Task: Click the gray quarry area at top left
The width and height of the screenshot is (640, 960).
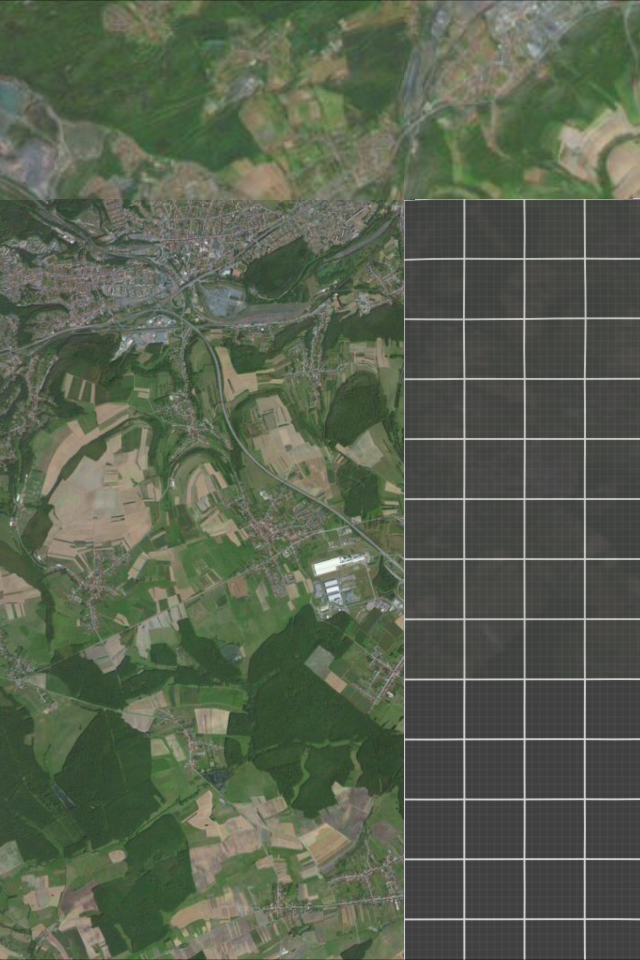Action: pyautogui.click(x=30, y=140)
